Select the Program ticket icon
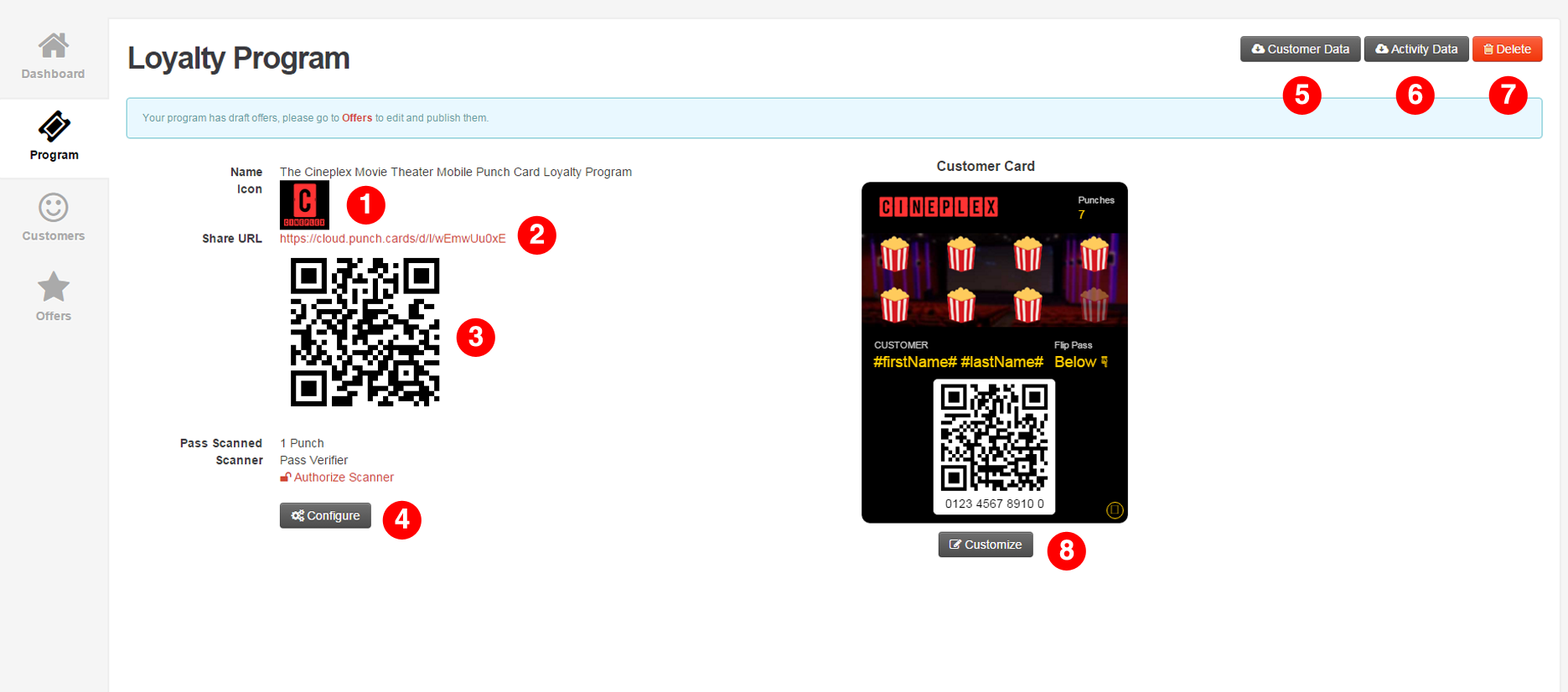This screenshot has width=1568, height=692. tap(54, 127)
